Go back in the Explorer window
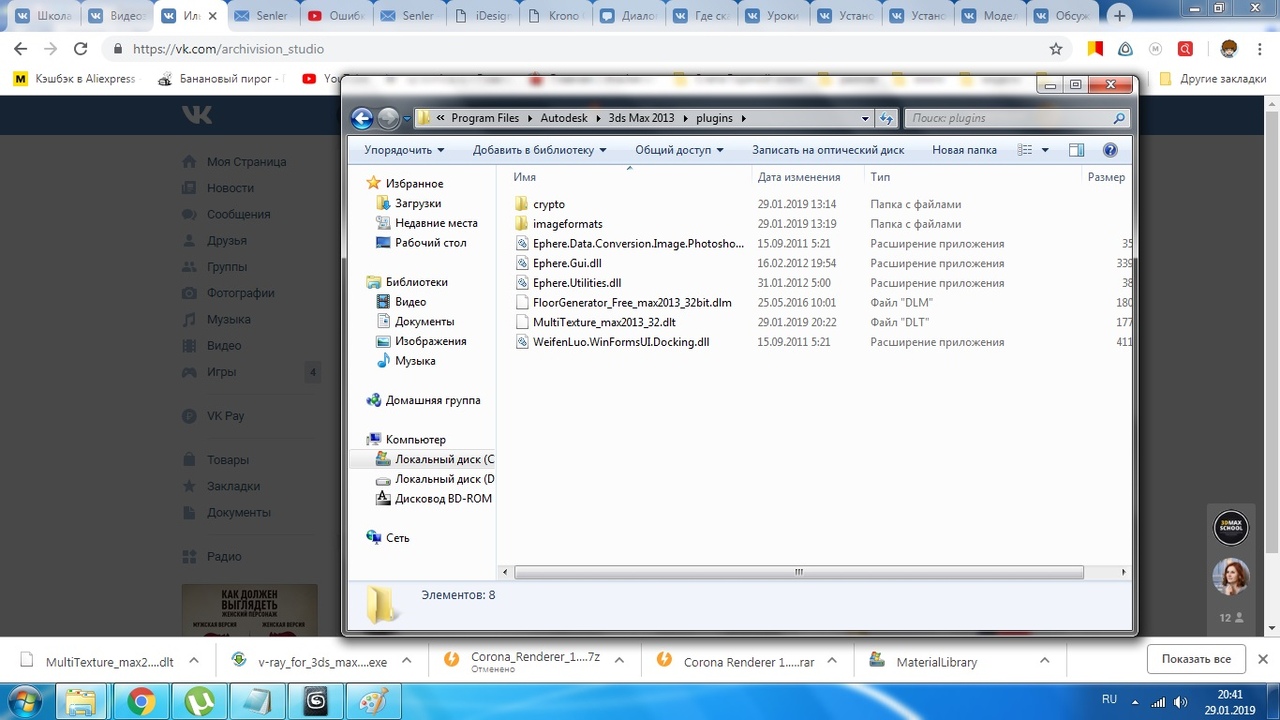This screenshot has height=720, width=1280. point(362,118)
